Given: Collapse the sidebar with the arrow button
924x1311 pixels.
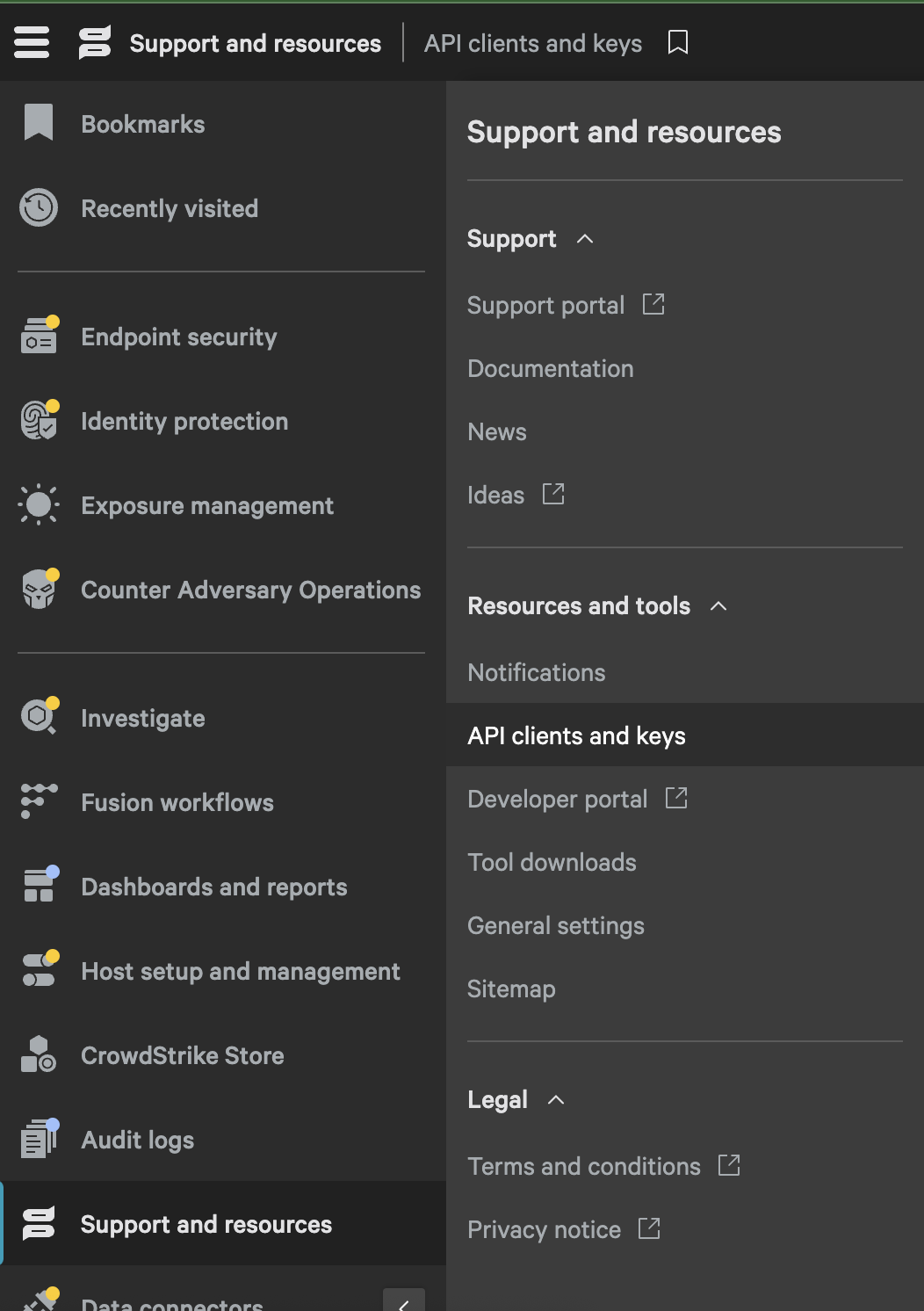Looking at the screenshot, I should pos(404,1300).
